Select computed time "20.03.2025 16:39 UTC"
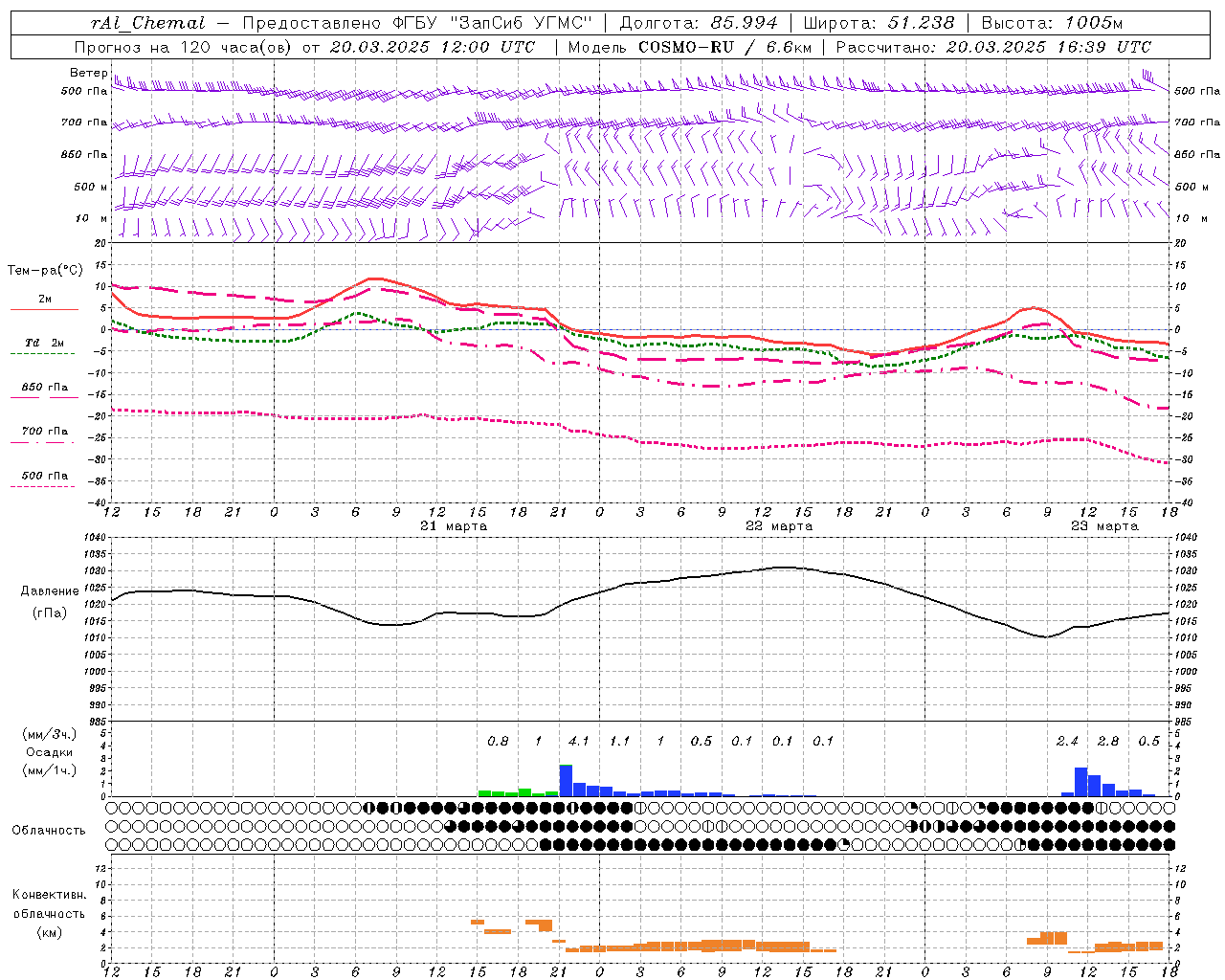The image size is (1225, 980). [1048, 47]
